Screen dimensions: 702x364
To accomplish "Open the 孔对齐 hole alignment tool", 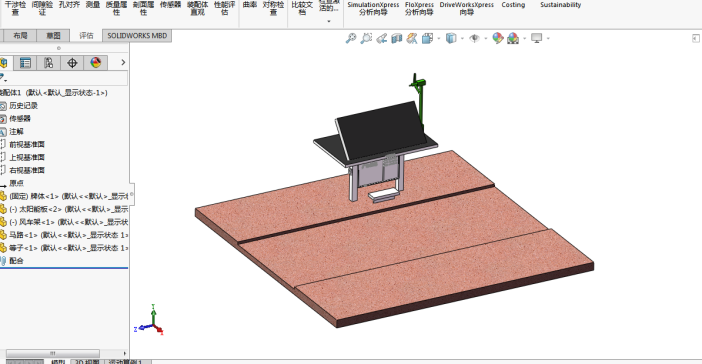I will [x=69, y=5].
